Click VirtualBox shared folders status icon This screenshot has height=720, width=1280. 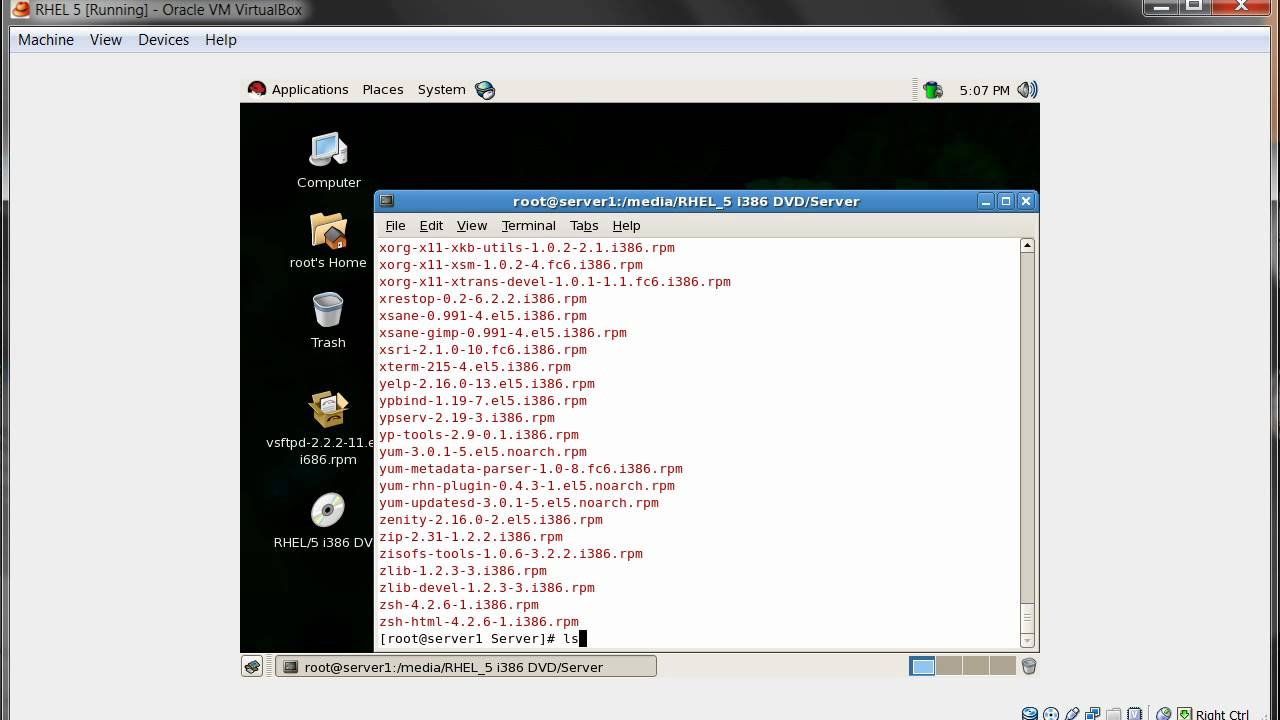coord(1113,714)
